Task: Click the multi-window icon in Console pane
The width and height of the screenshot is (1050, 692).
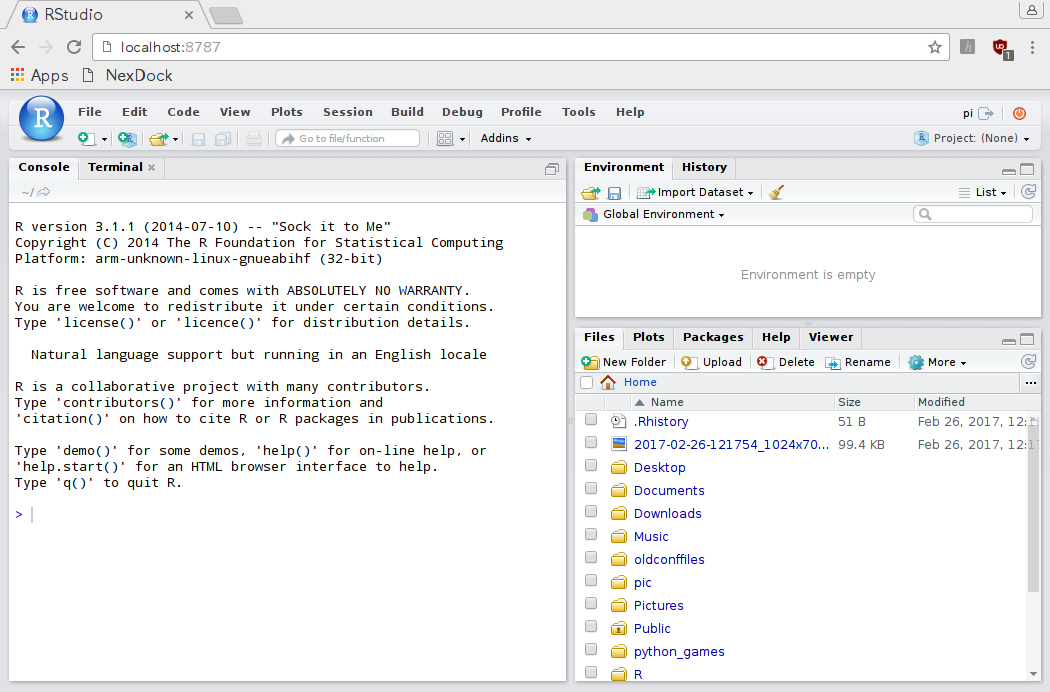Action: pyautogui.click(x=552, y=169)
